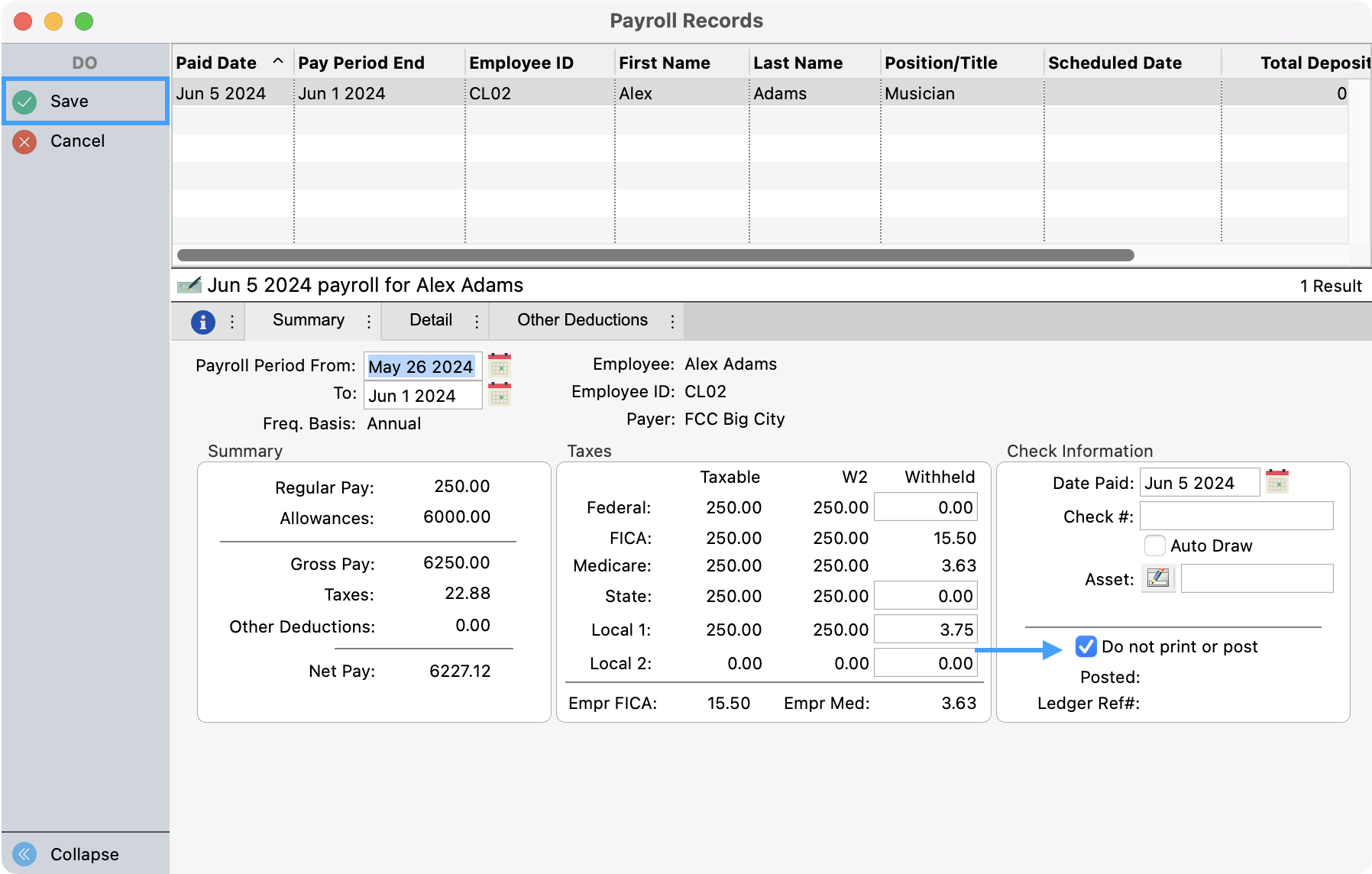Switch to the Detail tab
Image resolution: width=1372 pixels, height=874 pixels.
431,320
